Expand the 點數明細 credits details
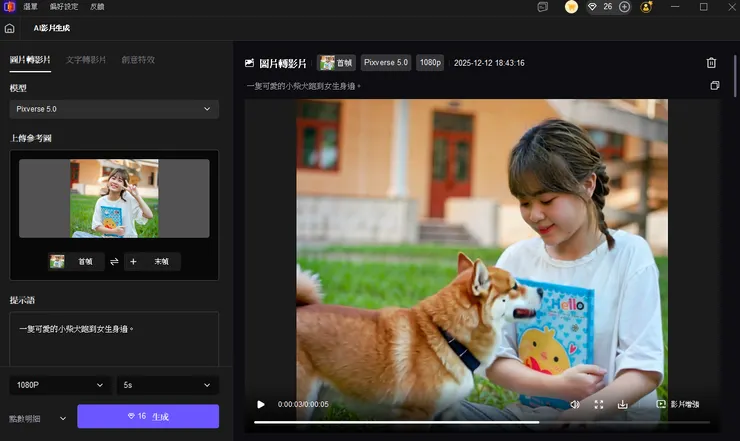The image size is (740, 441). [x=38, y=419]
